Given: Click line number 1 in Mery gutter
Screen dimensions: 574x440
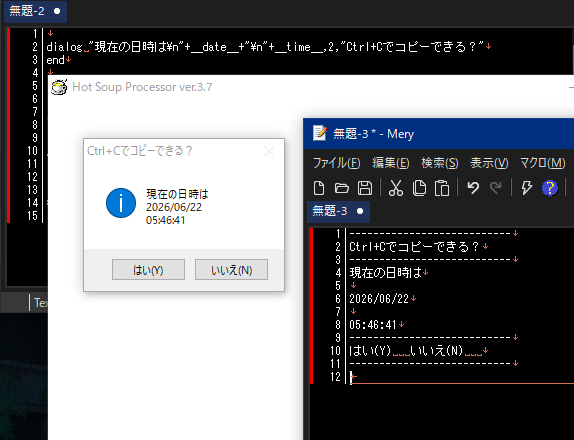Looking at the screenshot, I should [x=338, y=234].
